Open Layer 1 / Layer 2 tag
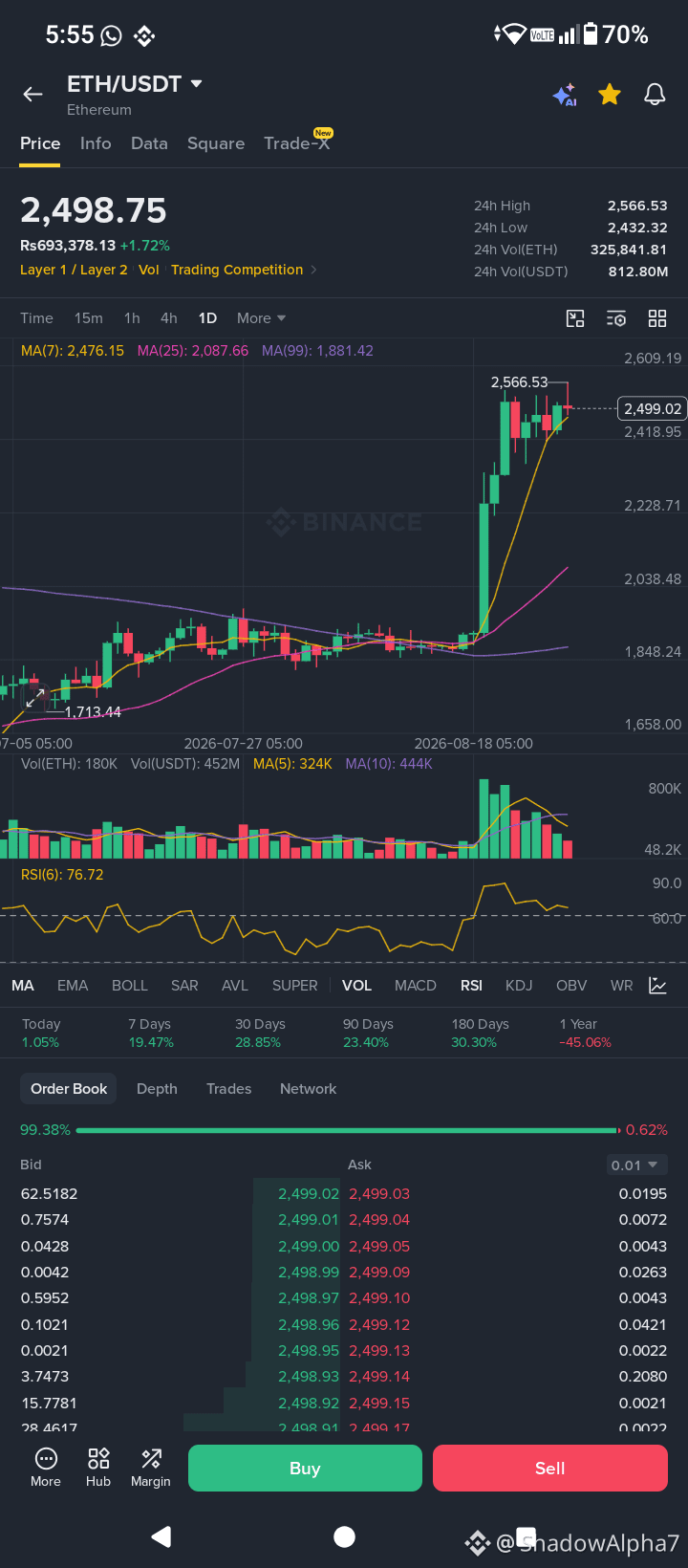This screenshot has height=1568, width=688. (x=74, y=270)
